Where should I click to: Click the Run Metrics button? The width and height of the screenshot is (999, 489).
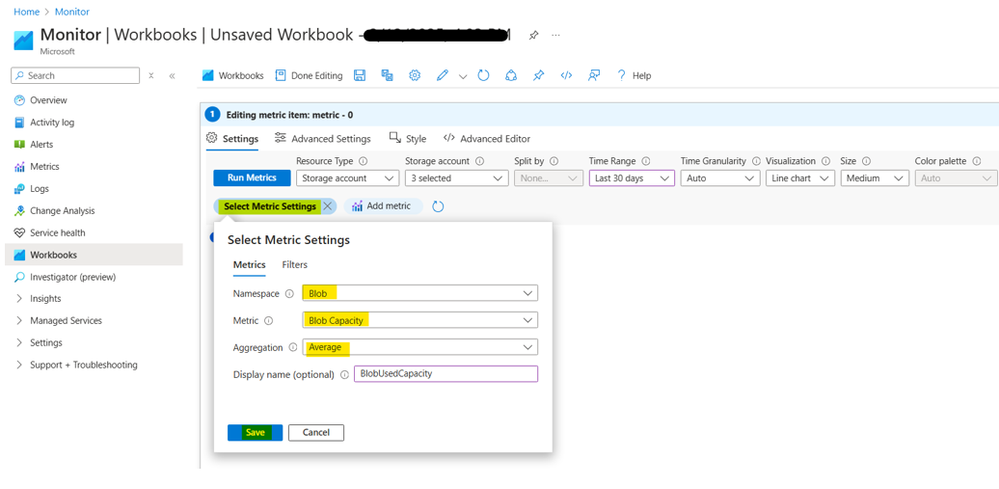click(x=252, y=178)
